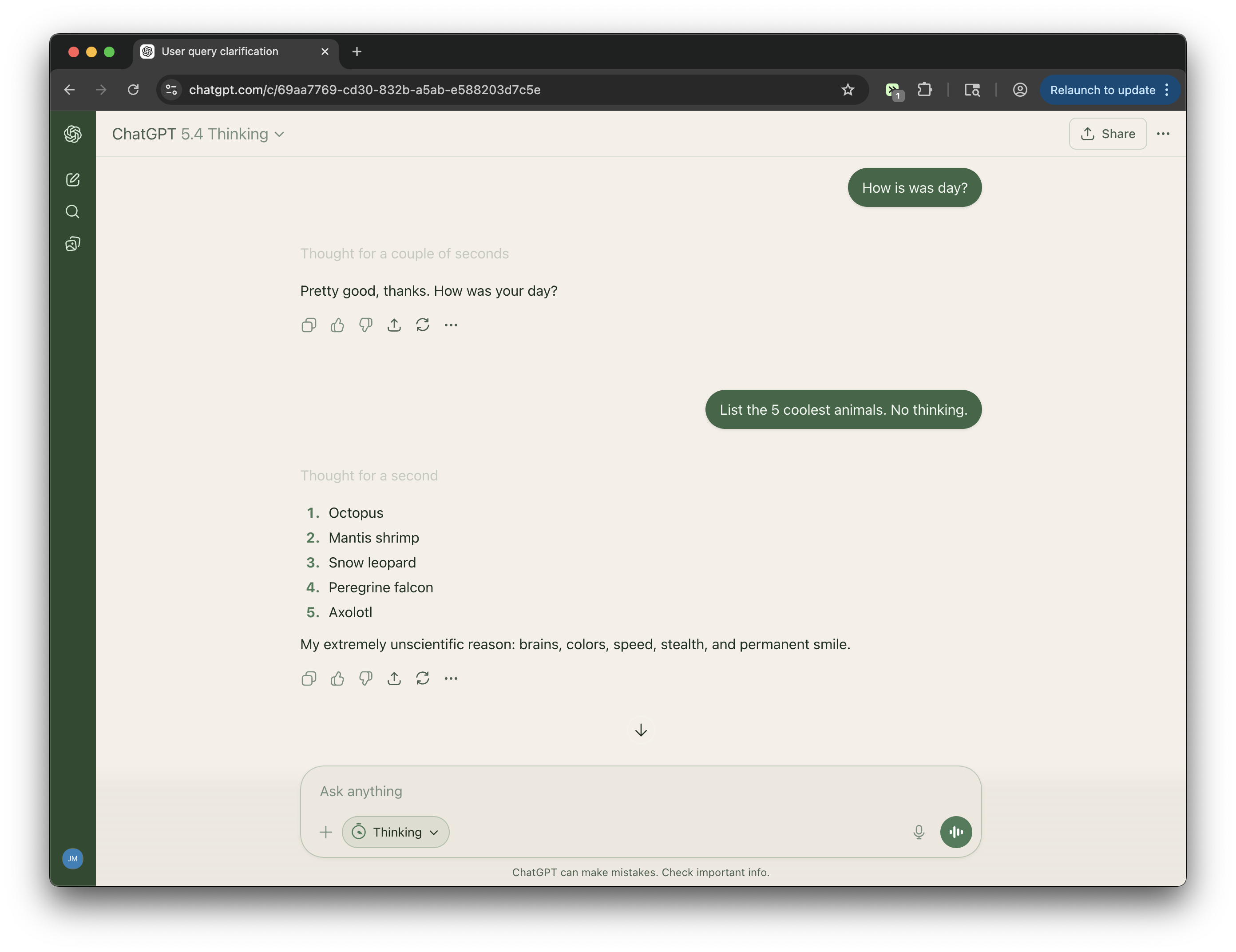Open a new browser tab
The height and width of the screenshot is (952, 1236).
point(357,52)
